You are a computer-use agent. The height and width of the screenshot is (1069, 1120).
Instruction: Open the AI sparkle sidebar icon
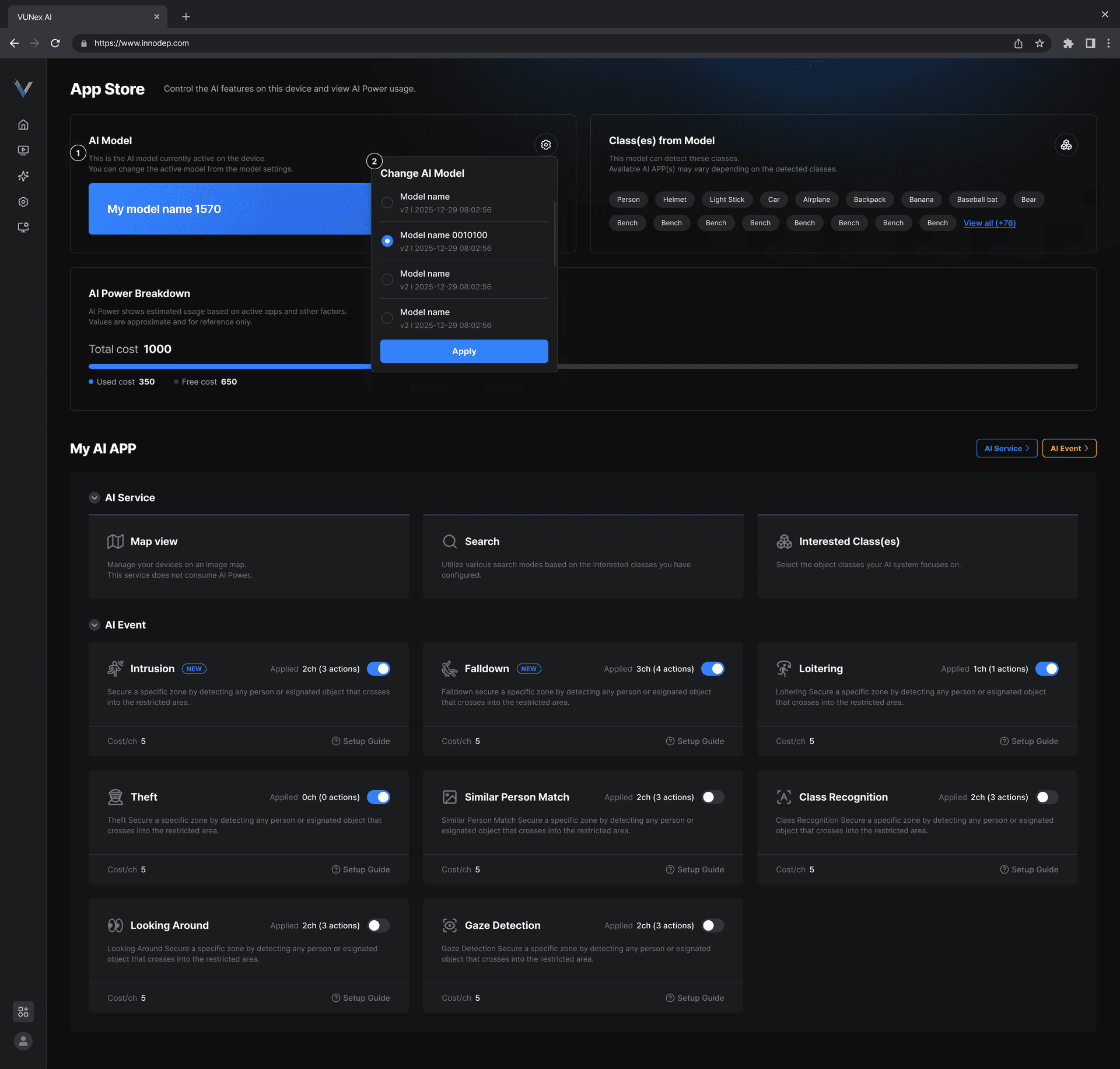(x=23, y=176)
